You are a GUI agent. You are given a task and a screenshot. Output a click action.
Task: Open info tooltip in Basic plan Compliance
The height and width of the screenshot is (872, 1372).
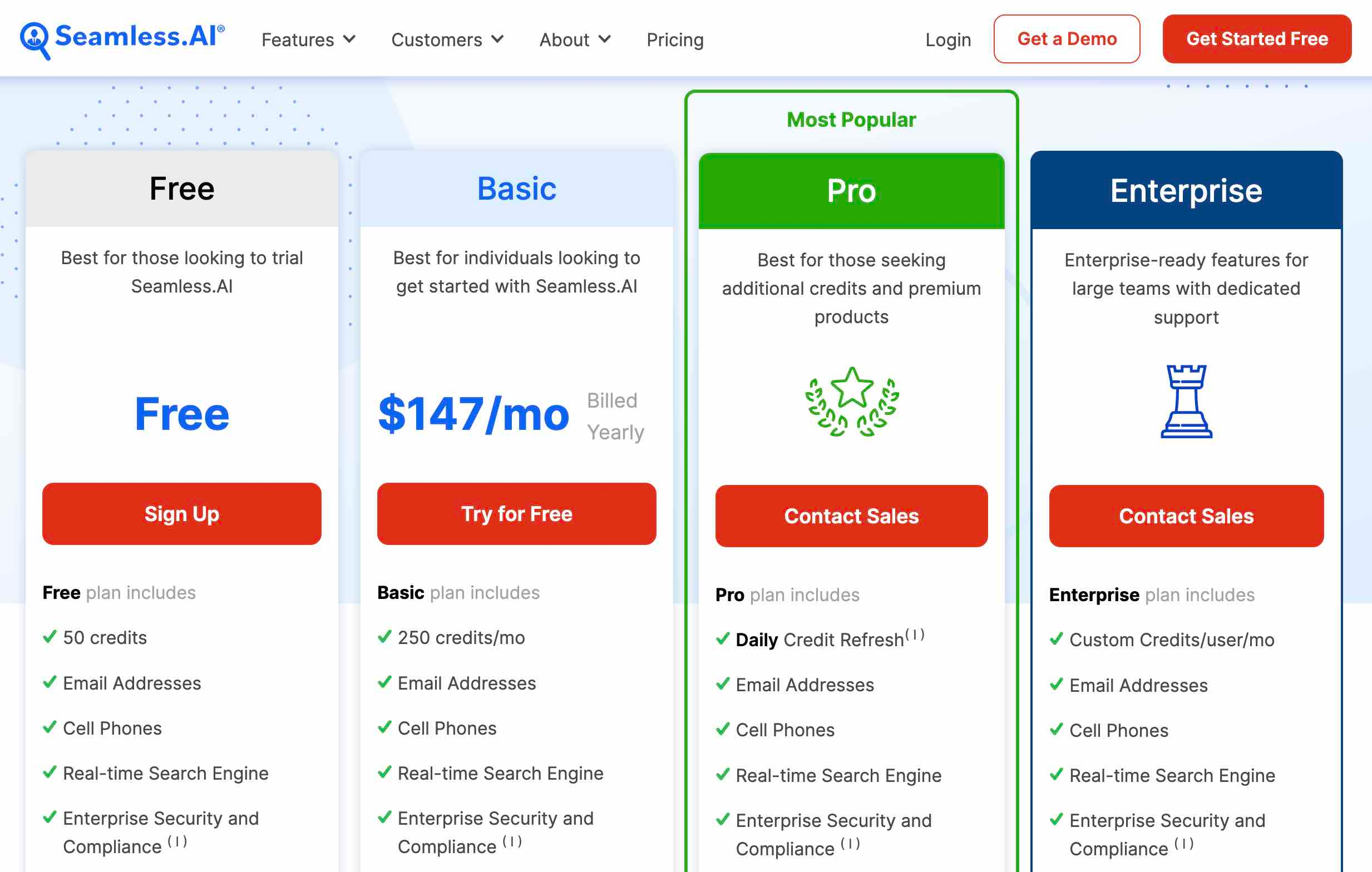(512, 842)
